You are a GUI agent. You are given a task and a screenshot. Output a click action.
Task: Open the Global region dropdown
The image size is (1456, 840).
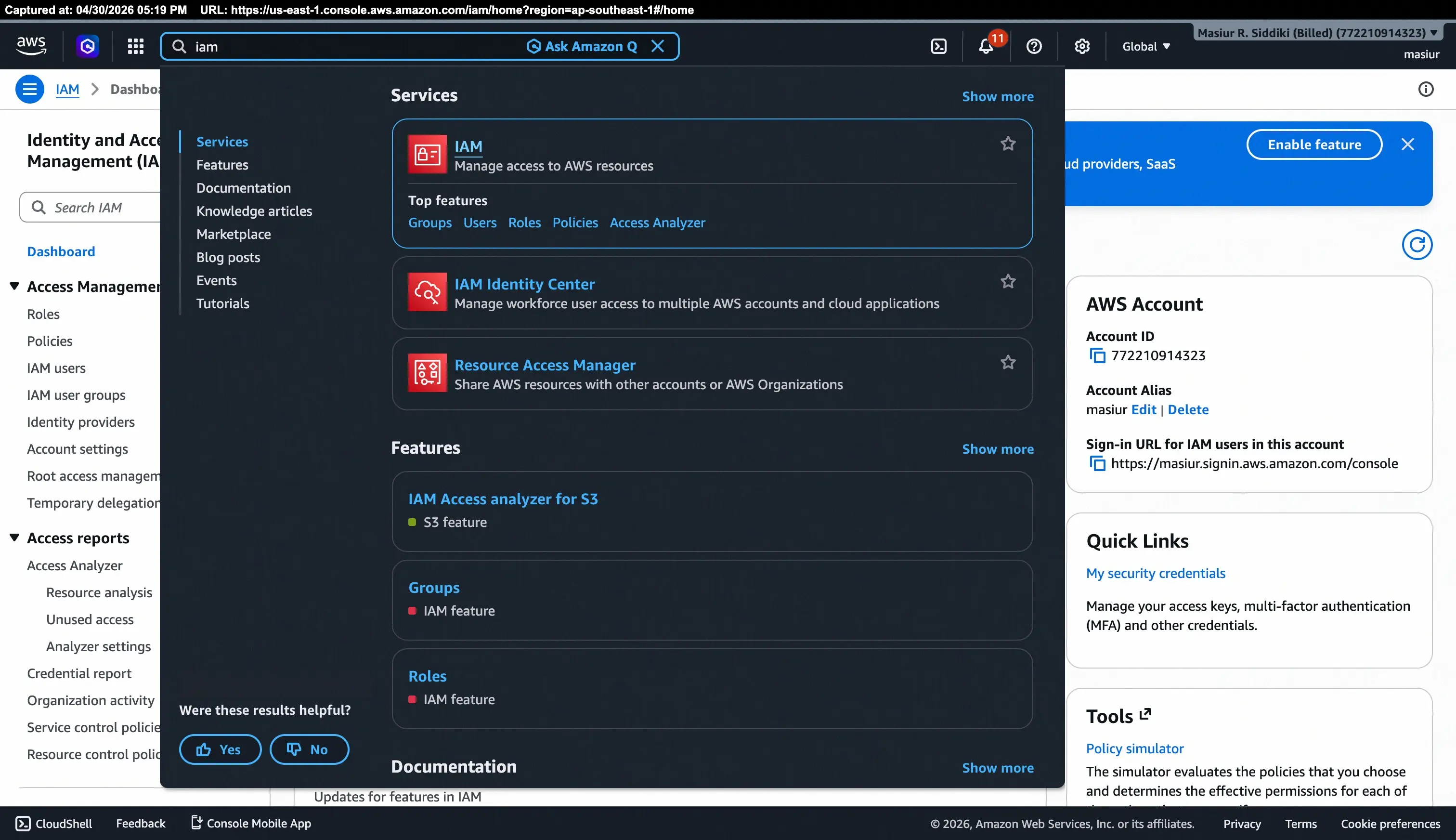coord(1146,46)
